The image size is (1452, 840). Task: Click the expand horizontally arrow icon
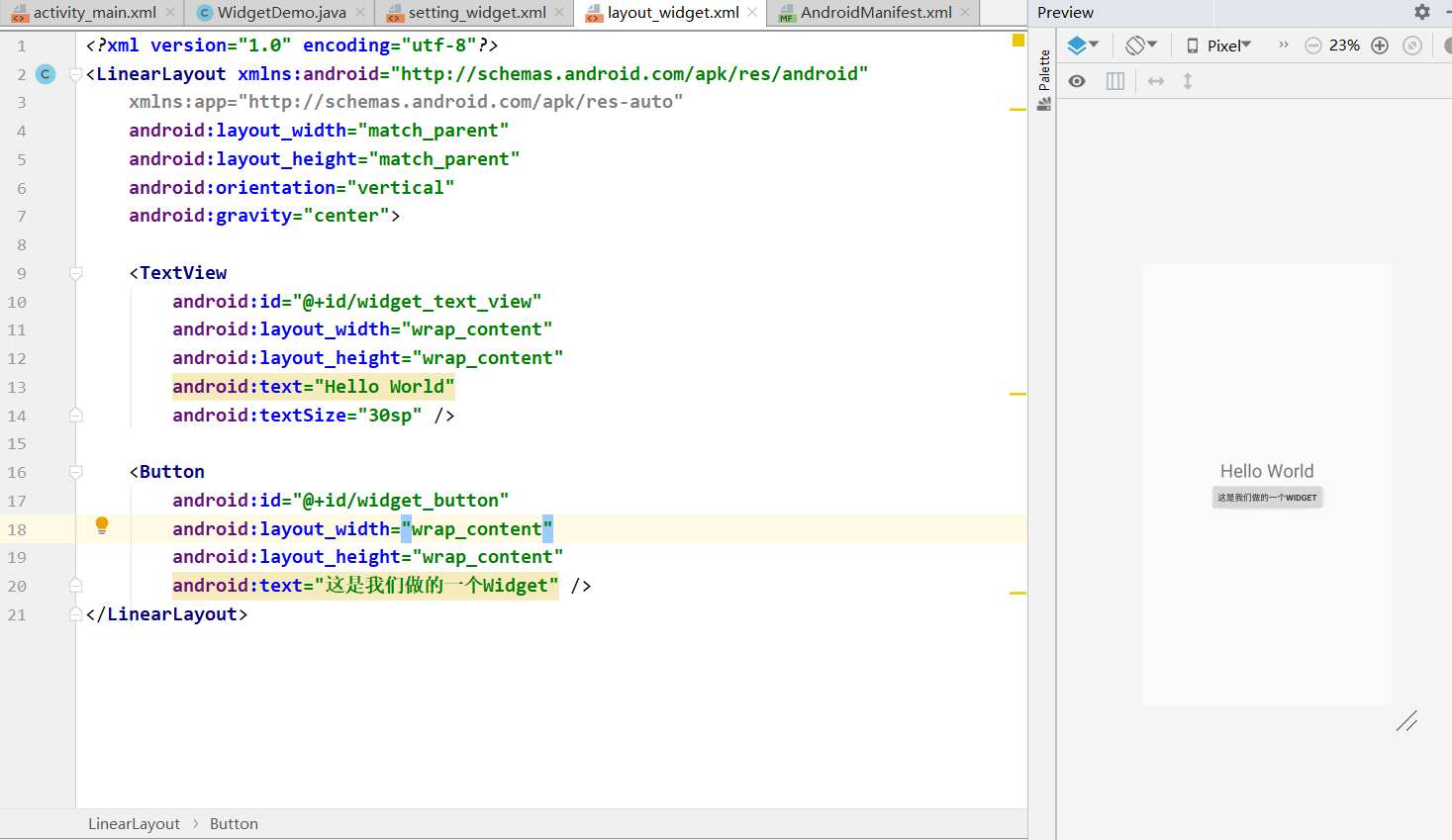tap(1156, 81)
